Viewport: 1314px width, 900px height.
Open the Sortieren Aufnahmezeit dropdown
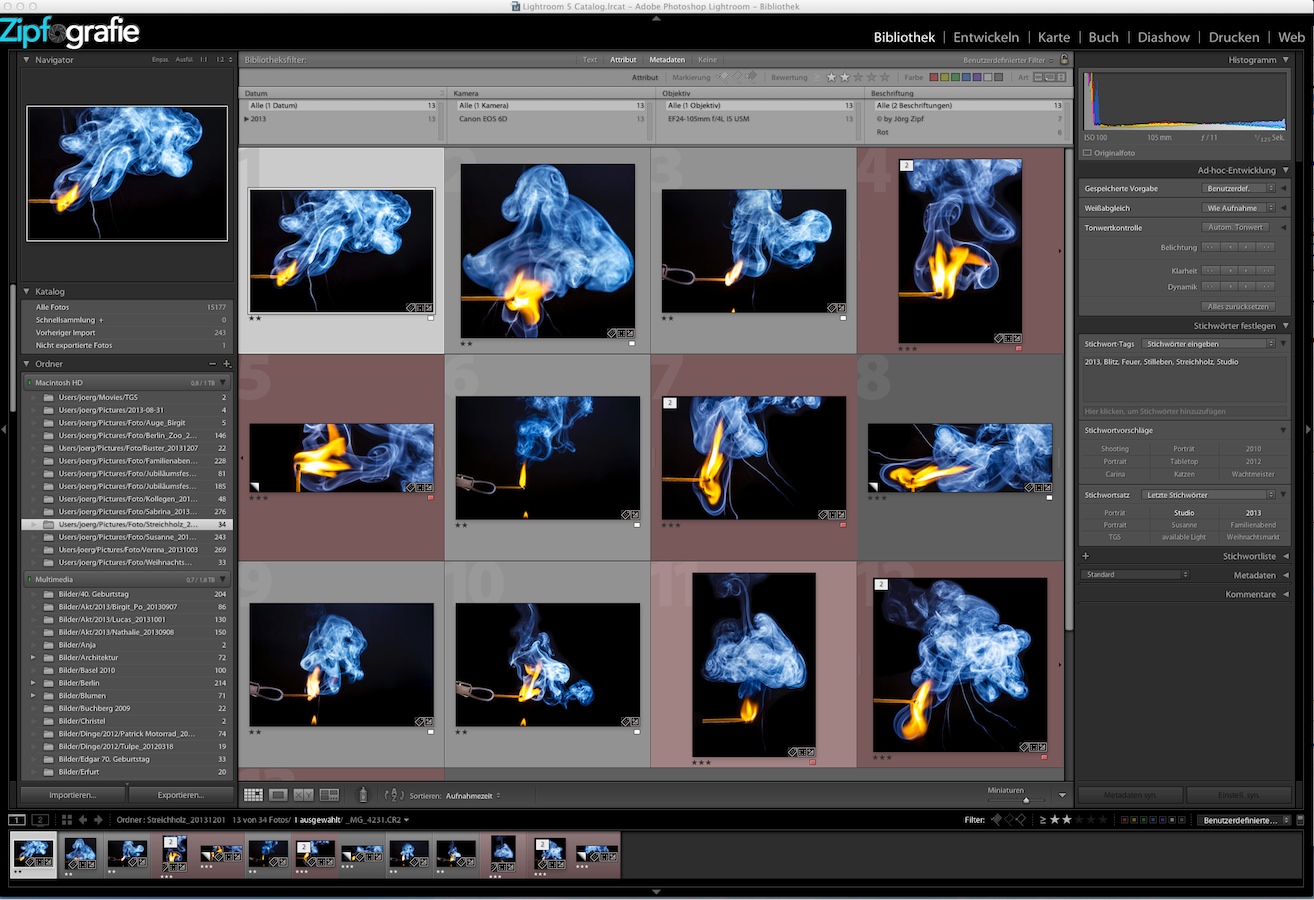473,796
